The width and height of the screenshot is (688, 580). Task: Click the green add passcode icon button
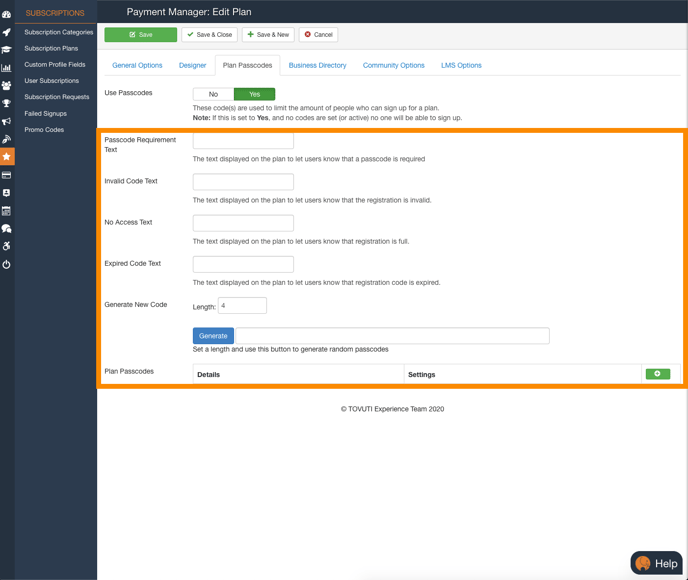657,374
